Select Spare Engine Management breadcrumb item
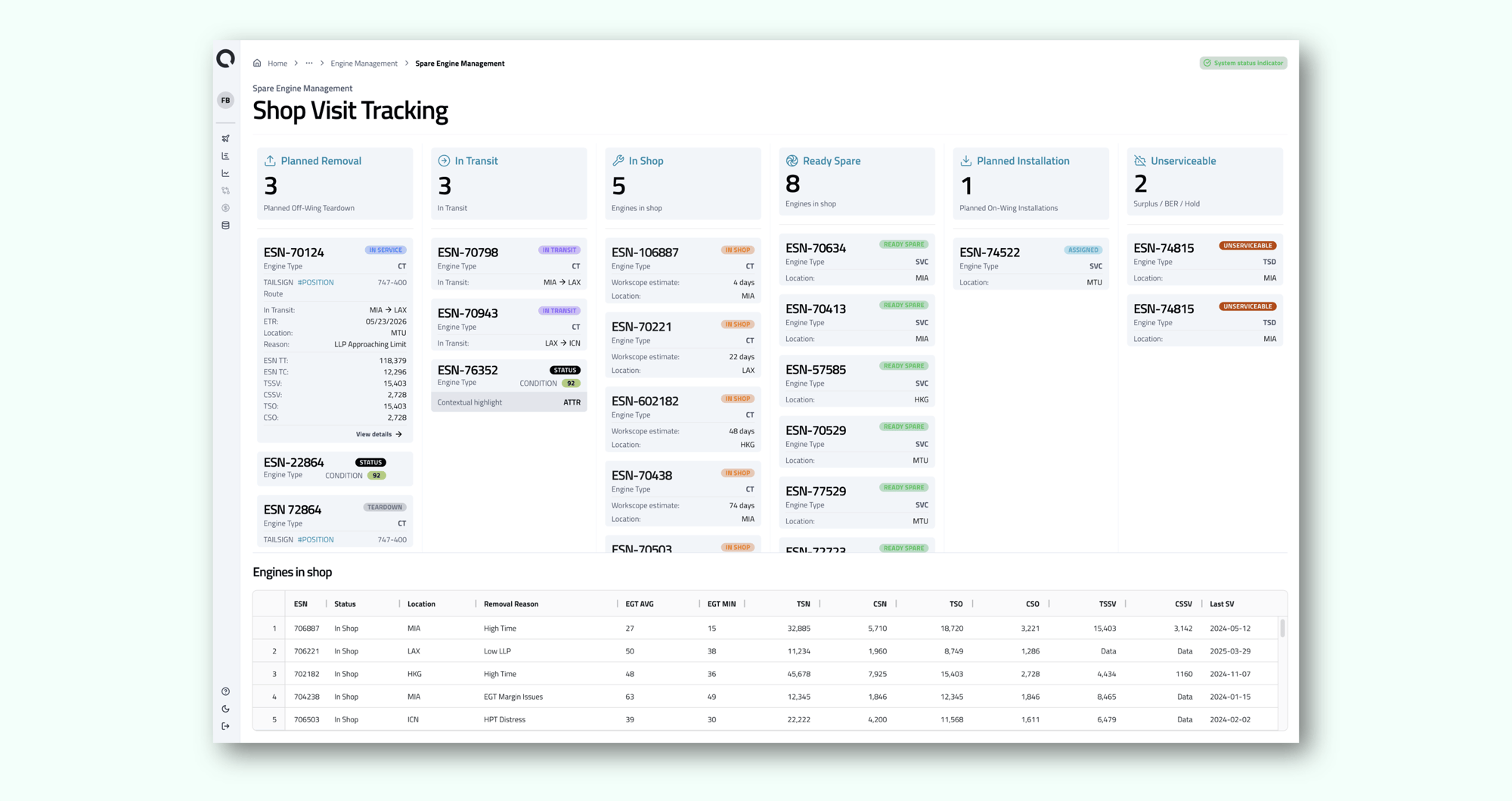 (x=460, y=64)
